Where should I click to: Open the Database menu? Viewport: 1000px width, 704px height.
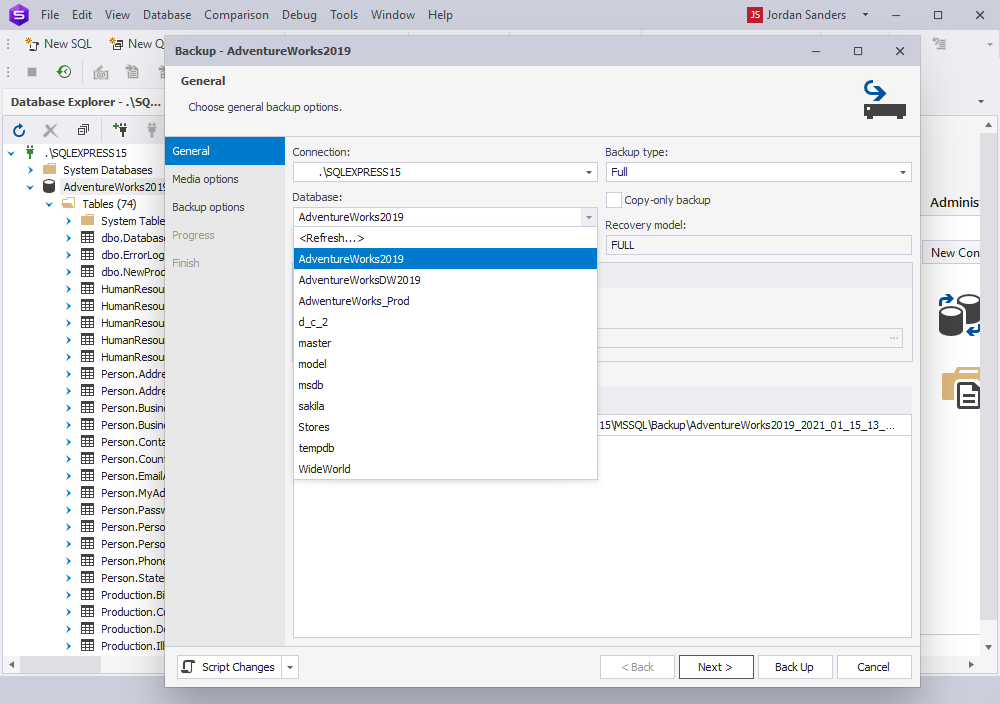click(x=166, y=15)
